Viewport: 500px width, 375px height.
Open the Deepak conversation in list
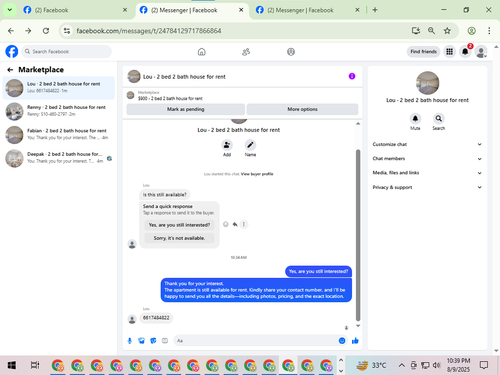point(59,158)
